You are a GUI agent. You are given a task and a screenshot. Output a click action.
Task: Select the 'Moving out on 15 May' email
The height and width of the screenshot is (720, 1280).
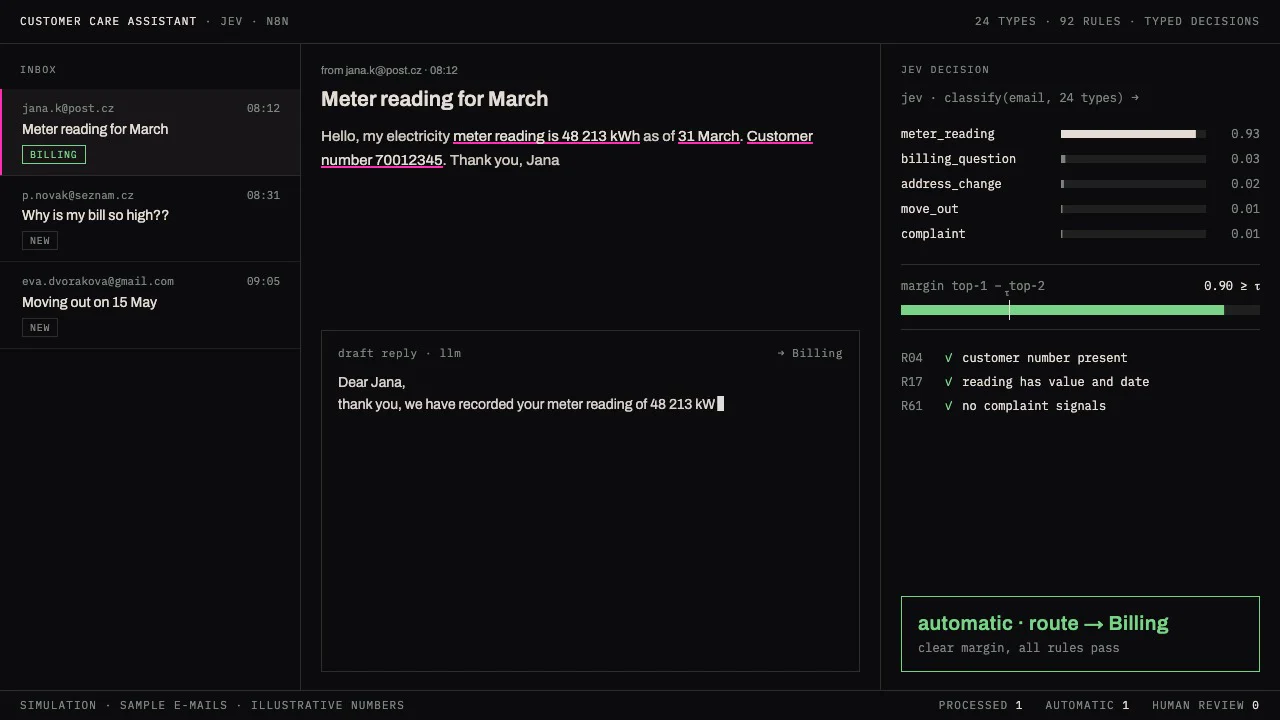(x=150, y=305)
